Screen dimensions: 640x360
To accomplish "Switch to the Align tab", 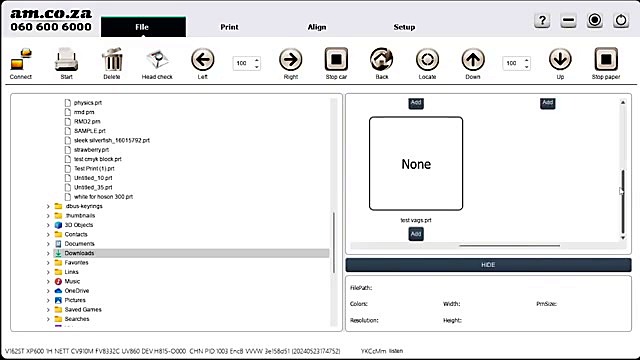I will pos(317,27).
